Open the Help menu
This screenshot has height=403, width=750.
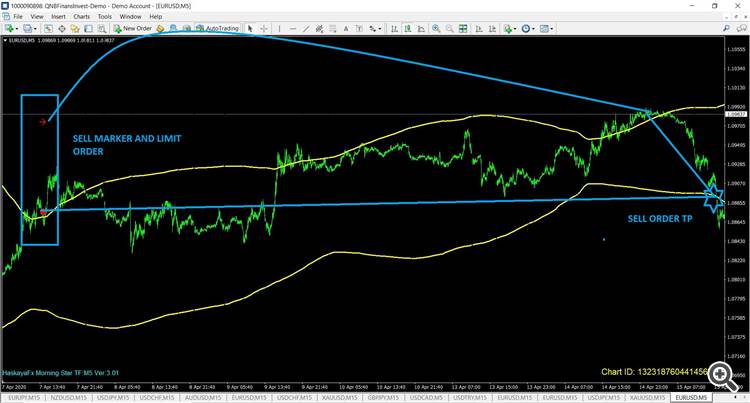tap(155, 16)
